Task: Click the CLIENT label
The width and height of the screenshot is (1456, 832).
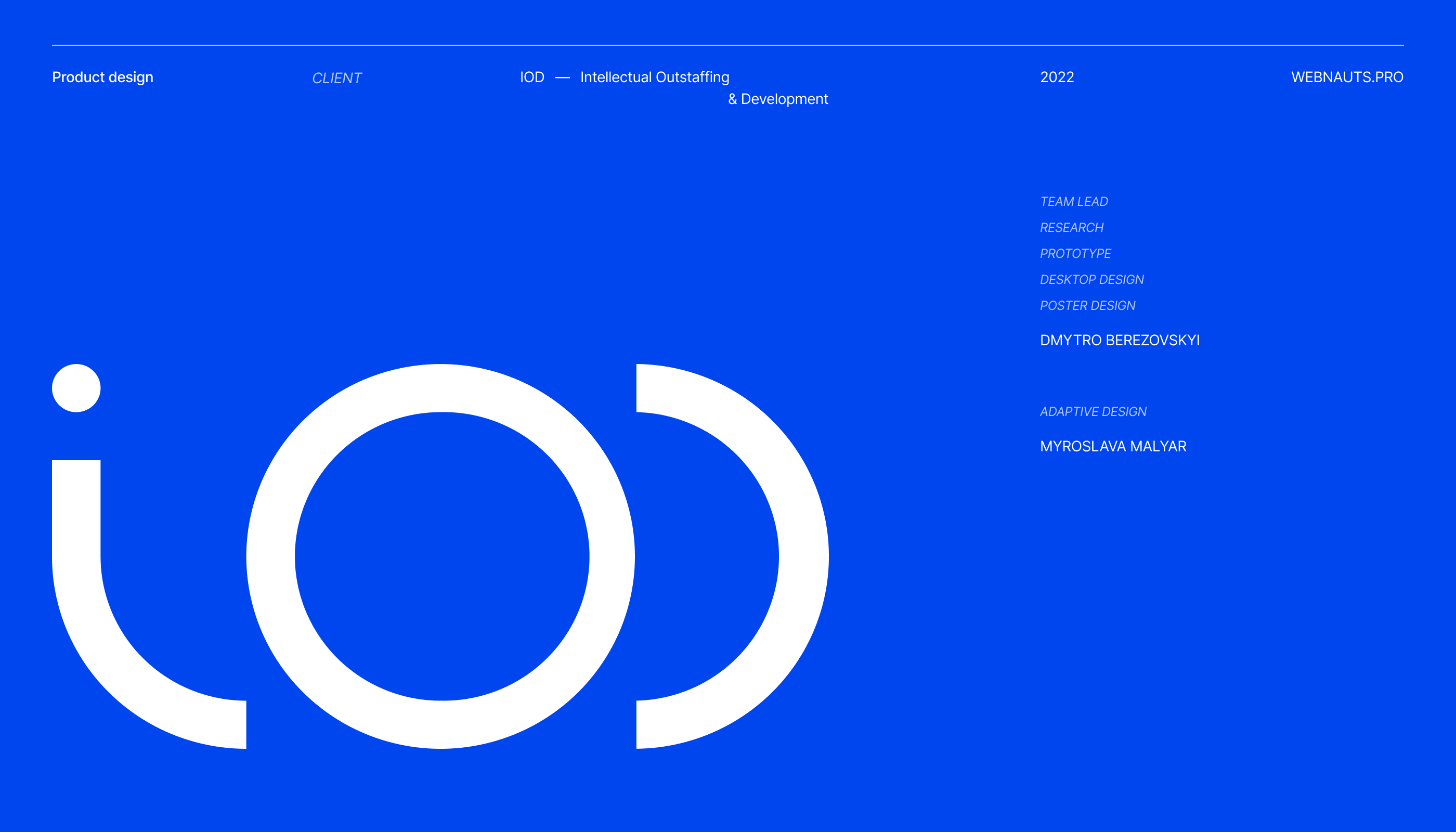Action: (336, 79)
